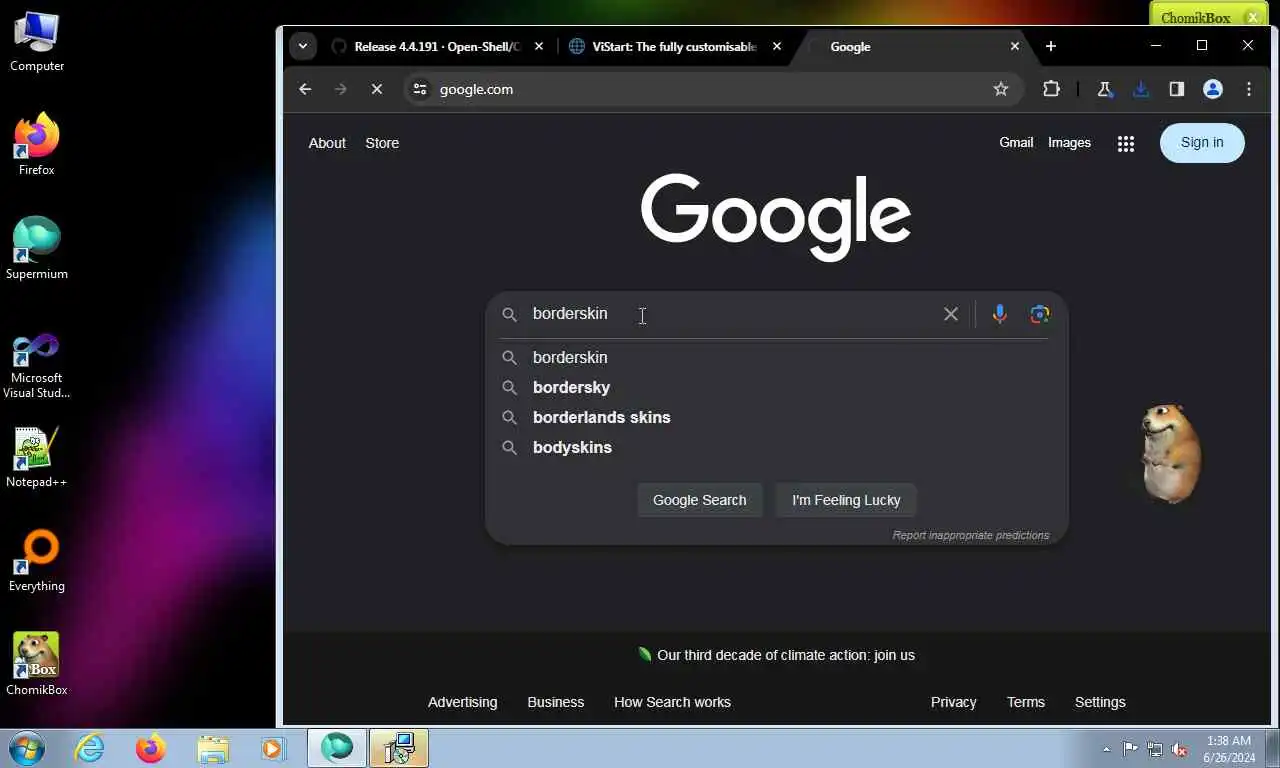The width and height of the screenshot is (1280, 768).
Task: Open the clock showing 1:38 AM
Action: click(1229, 749)
